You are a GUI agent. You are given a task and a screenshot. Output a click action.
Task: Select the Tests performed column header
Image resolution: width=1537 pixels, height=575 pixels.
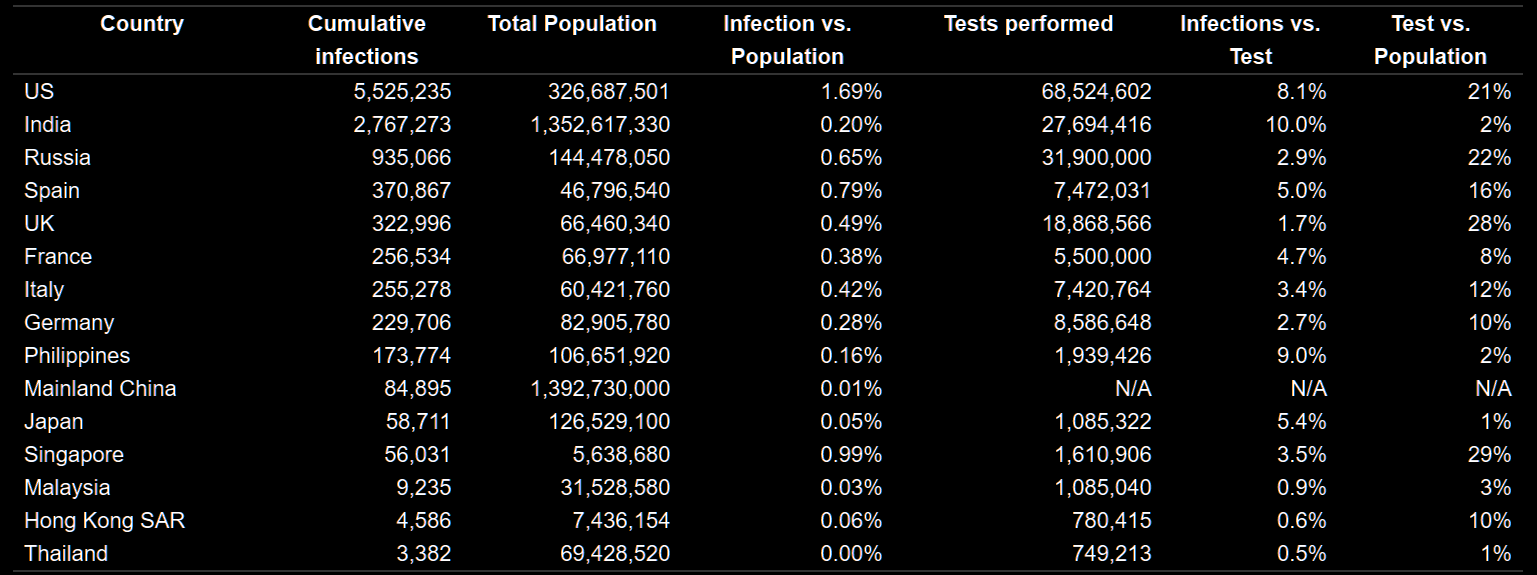pyautogui.click(x=1028, y=24)
